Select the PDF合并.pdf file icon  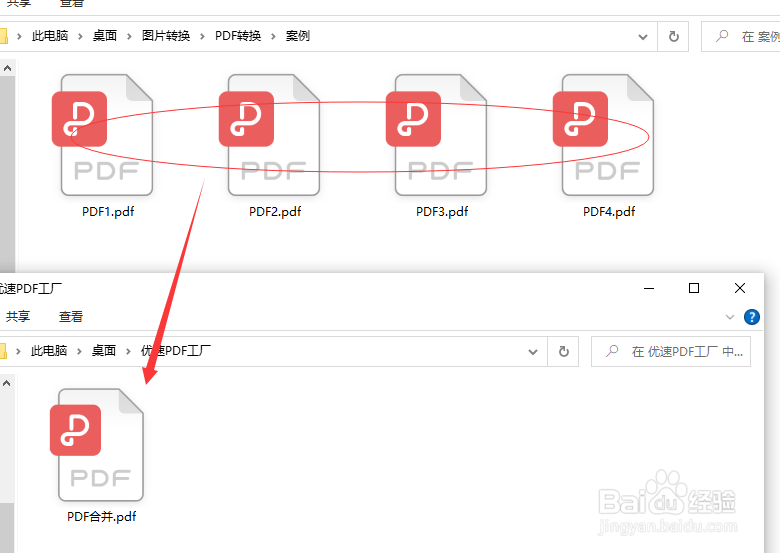click(x=98, y=445)
